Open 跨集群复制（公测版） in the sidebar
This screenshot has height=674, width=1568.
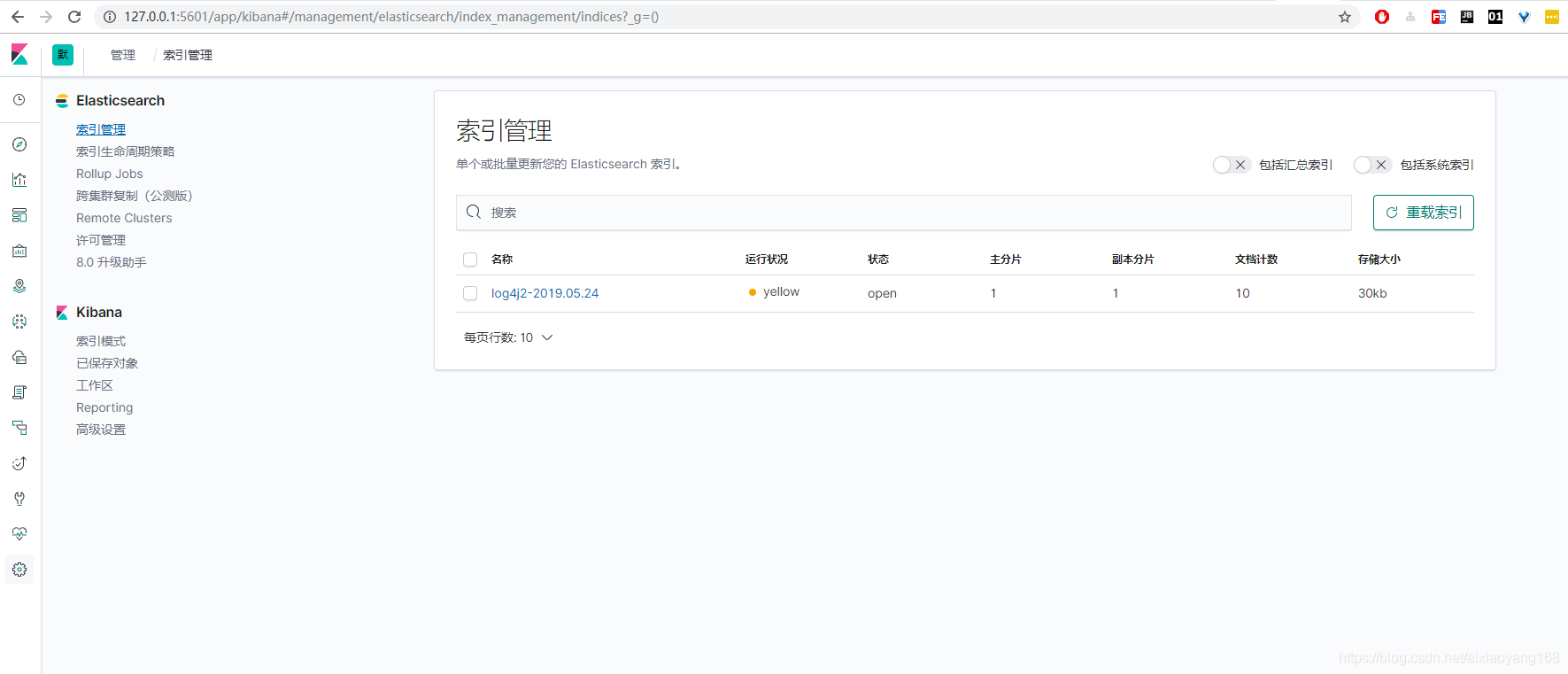(x=135, y=196)
